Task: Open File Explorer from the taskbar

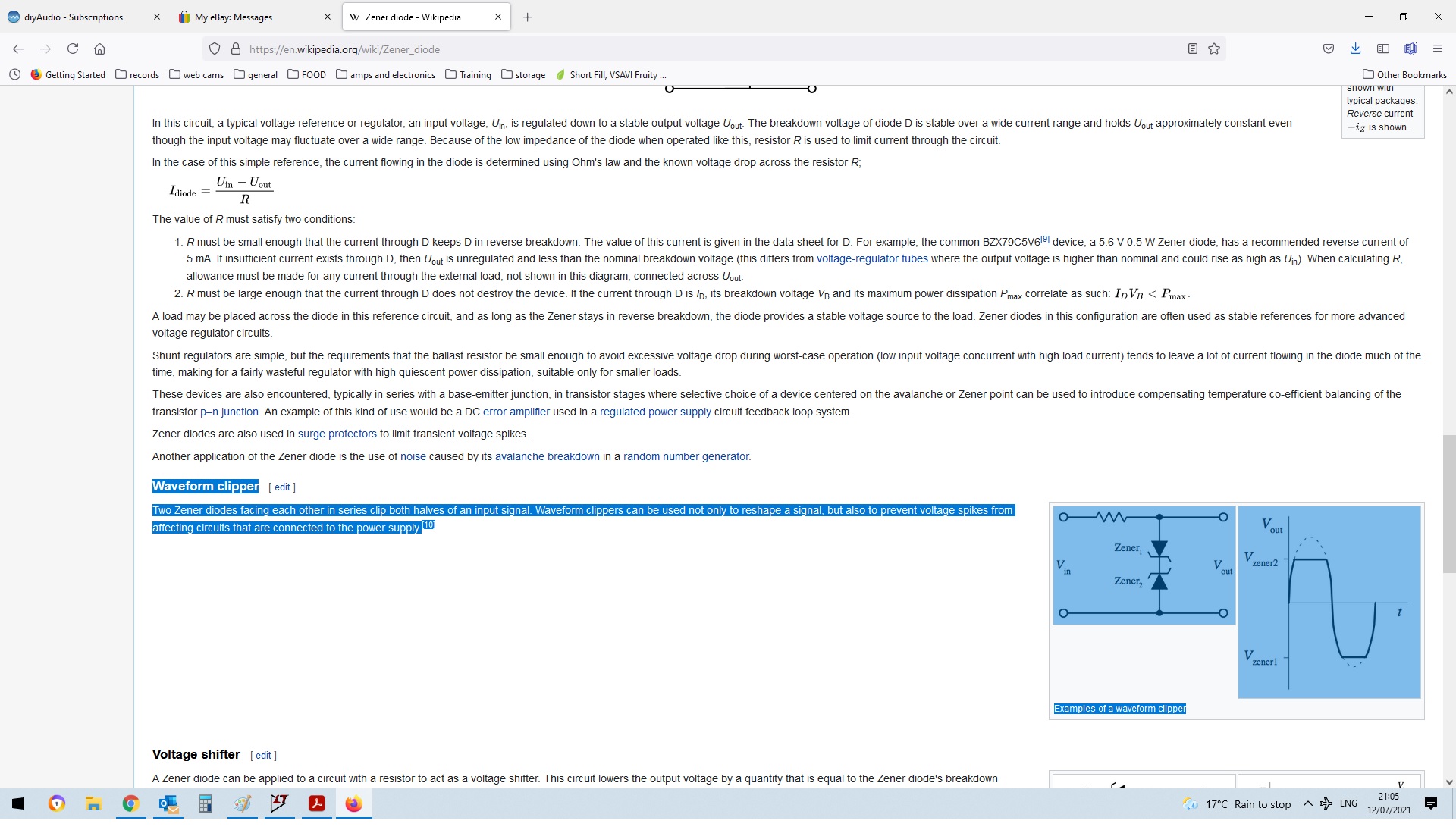Action: [93, 804]
